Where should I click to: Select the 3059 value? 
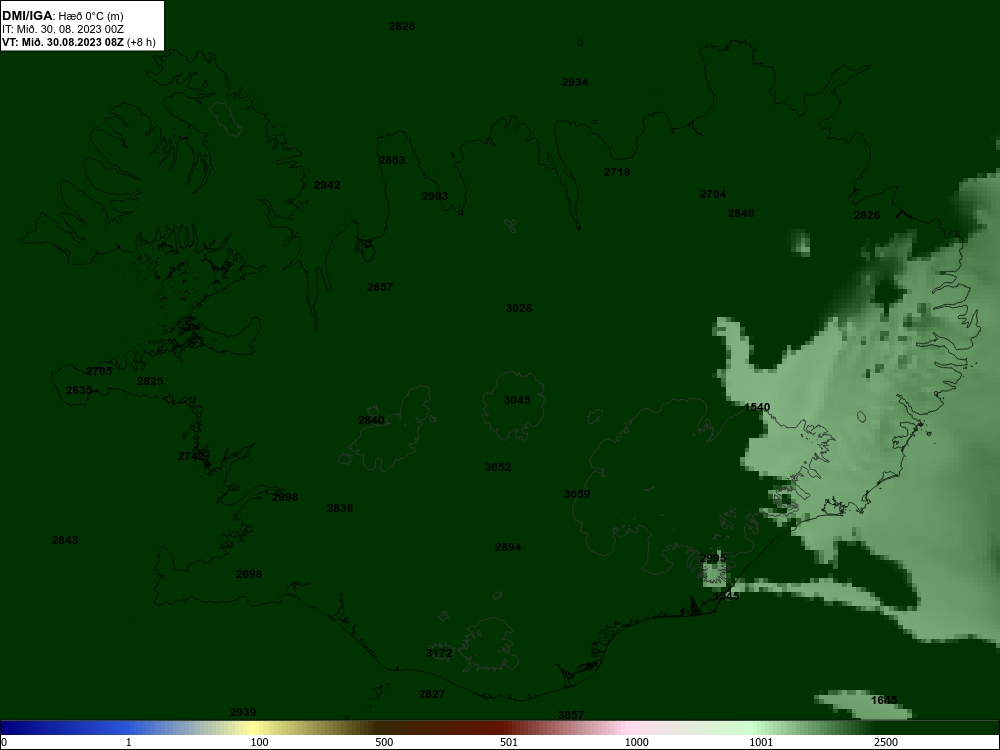click(577, 494)
